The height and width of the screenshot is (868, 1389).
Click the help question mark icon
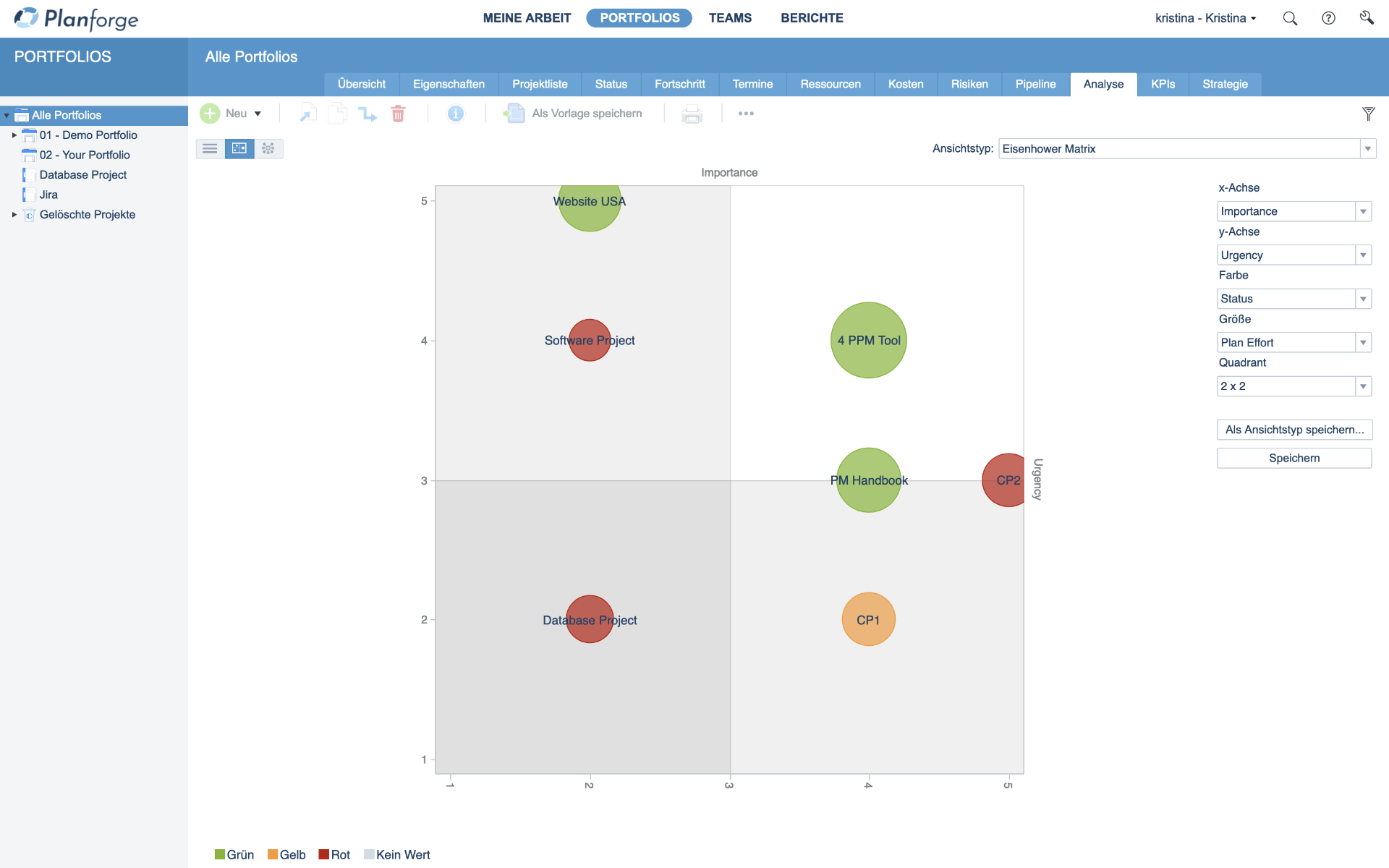[1329, 18]
